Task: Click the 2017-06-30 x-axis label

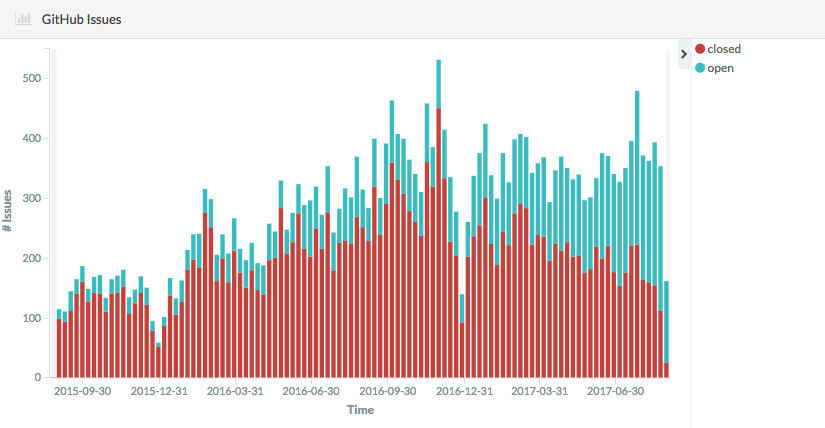Action: [617, 392]
